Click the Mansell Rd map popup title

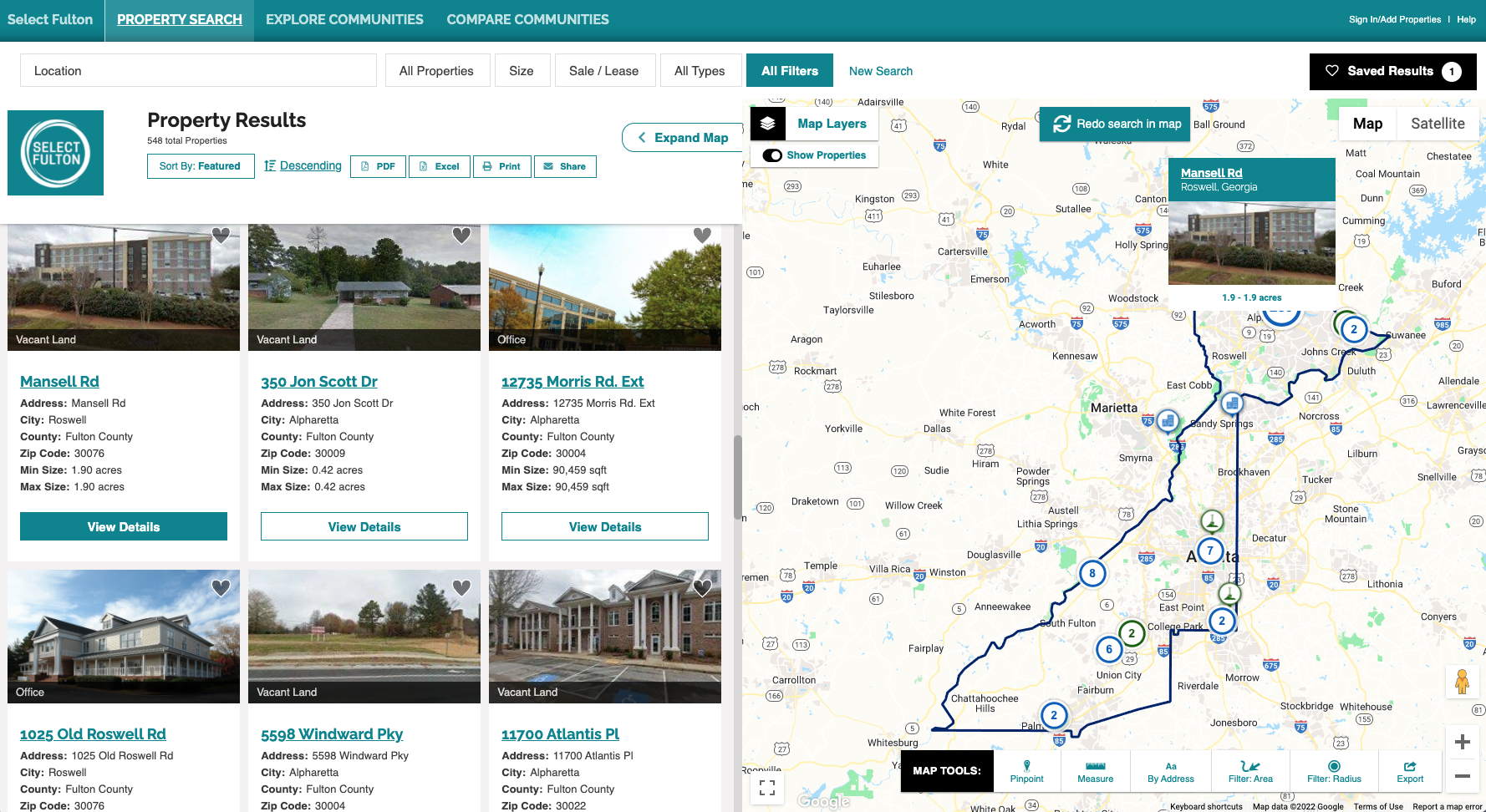[1211, 173]
